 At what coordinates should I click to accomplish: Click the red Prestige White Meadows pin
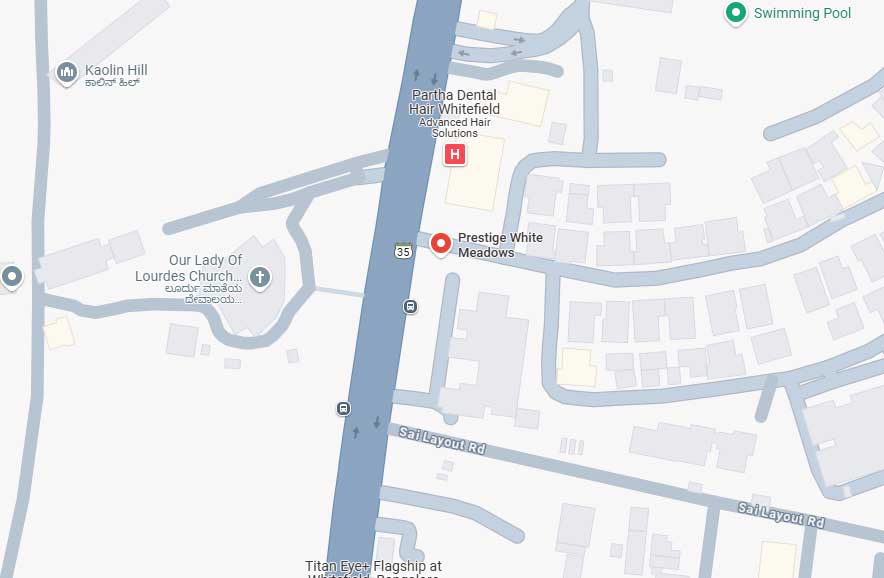point(440,245)
